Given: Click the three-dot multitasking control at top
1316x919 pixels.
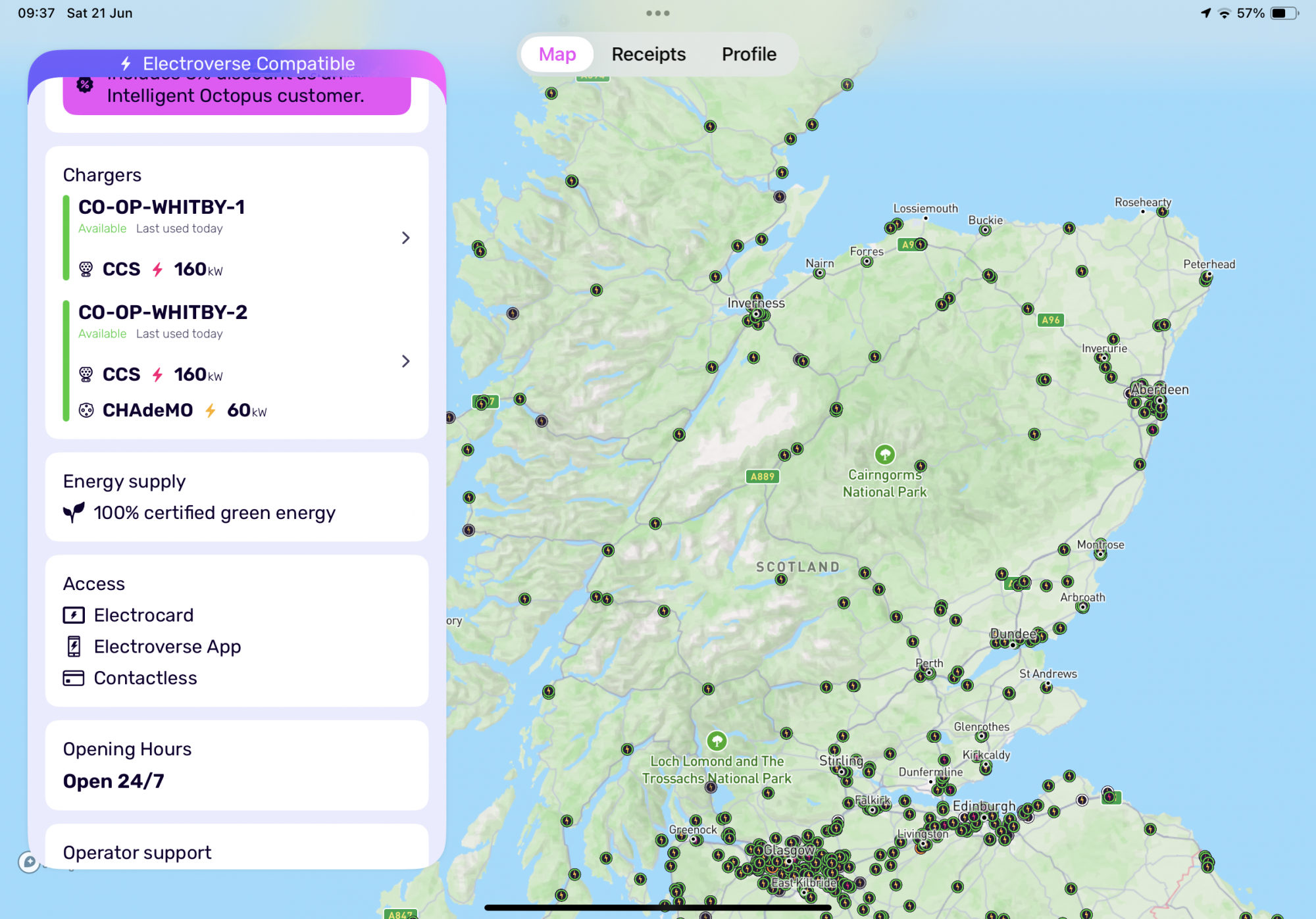Looking at the screenshot, I should coord(657,13).
